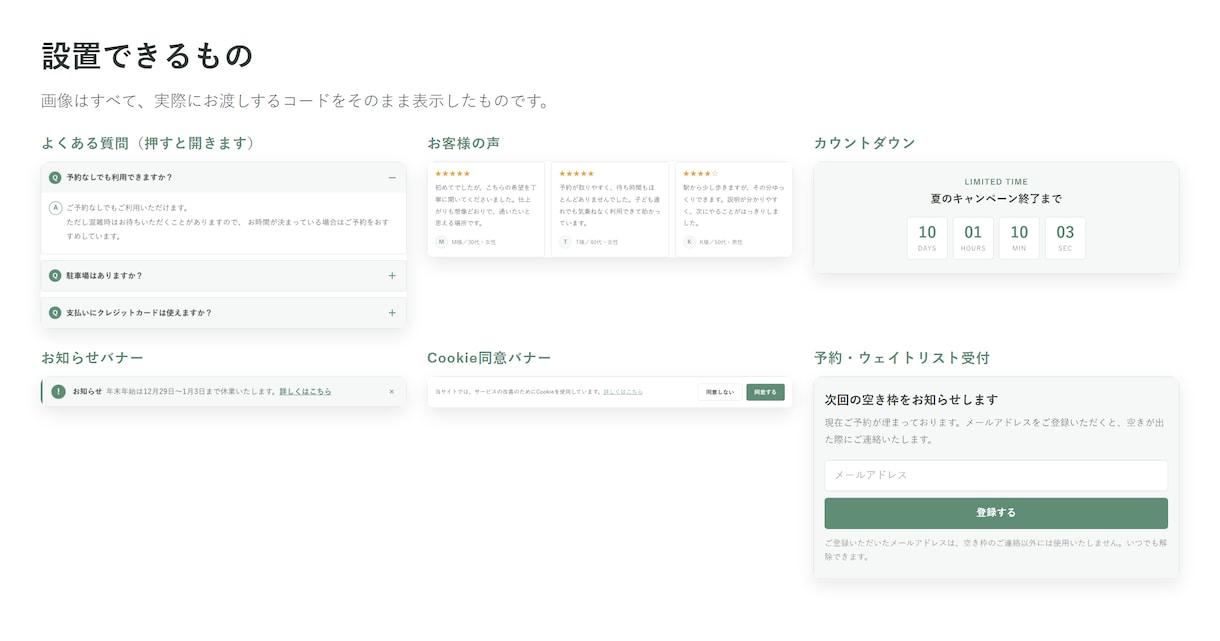
Task: Click the LIMITED TIME label
Action: click(996, 182)
